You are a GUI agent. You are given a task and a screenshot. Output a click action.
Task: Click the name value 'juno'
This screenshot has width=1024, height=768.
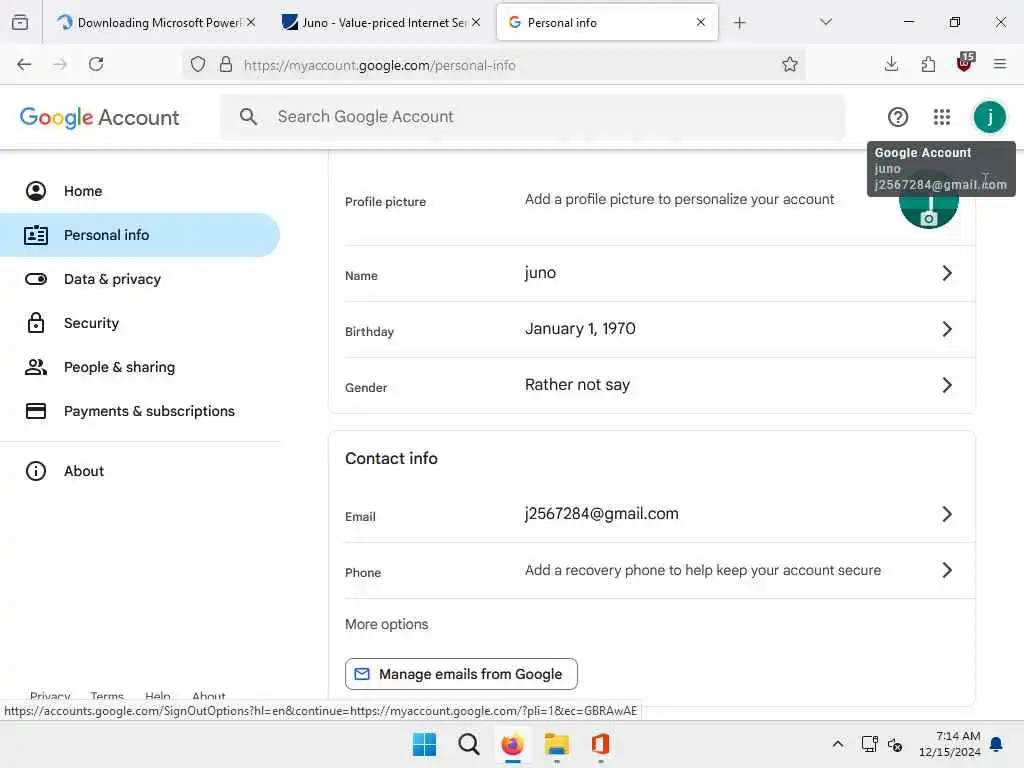(x=540, y=273)
